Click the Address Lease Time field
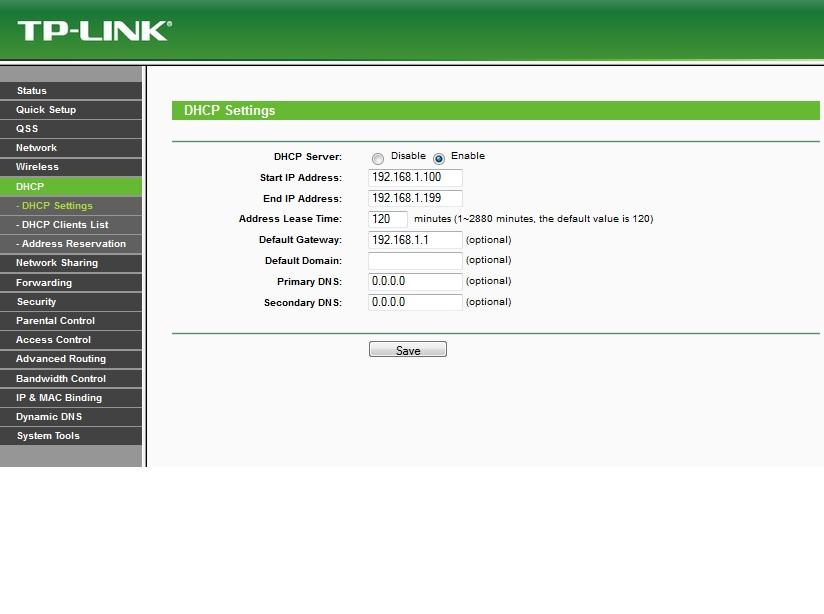This screenshot has height=614, width=824. pos(388,219)
